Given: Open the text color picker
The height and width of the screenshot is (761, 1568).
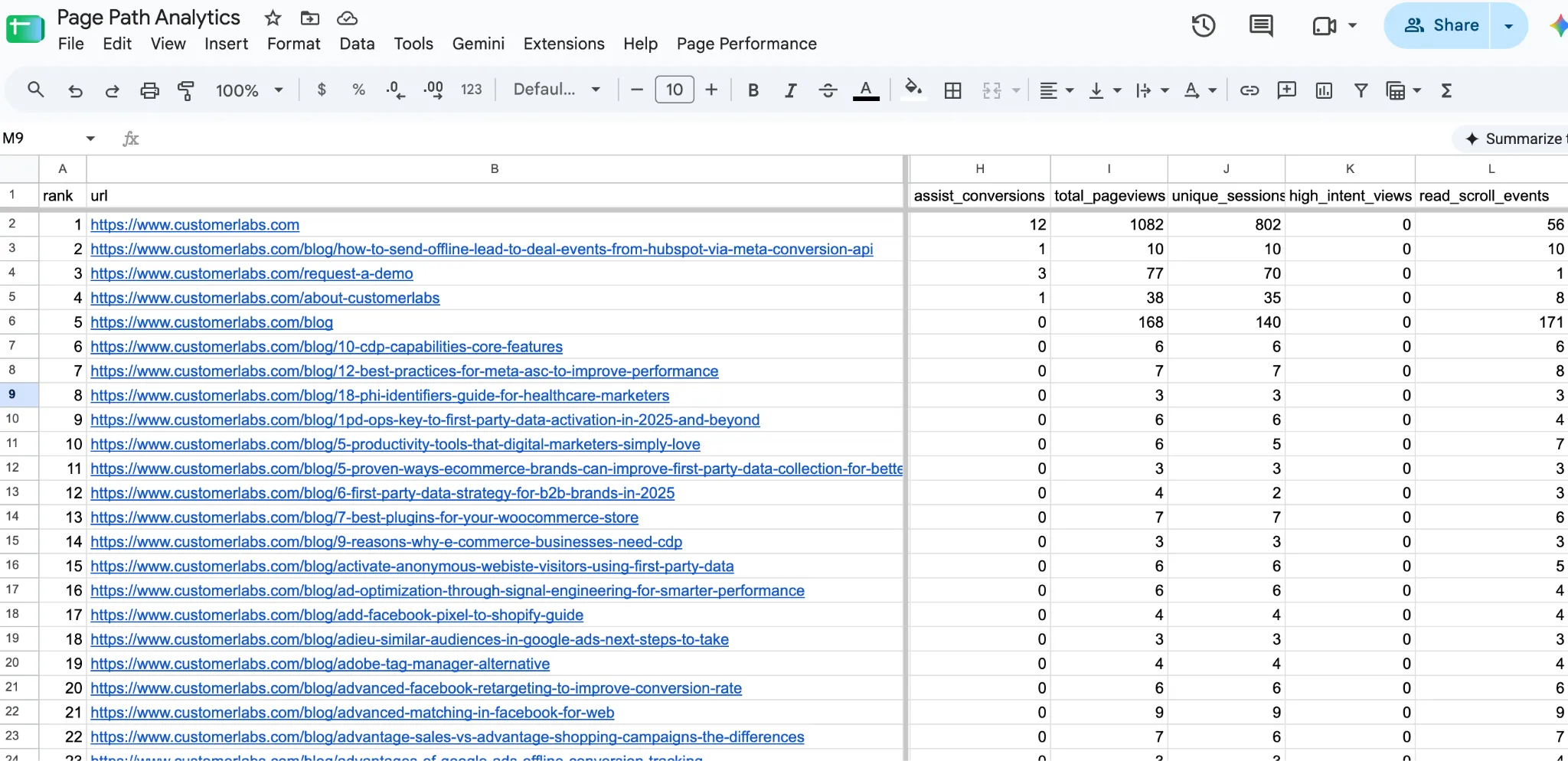Looking at the screenshot, I should (866, 90).
